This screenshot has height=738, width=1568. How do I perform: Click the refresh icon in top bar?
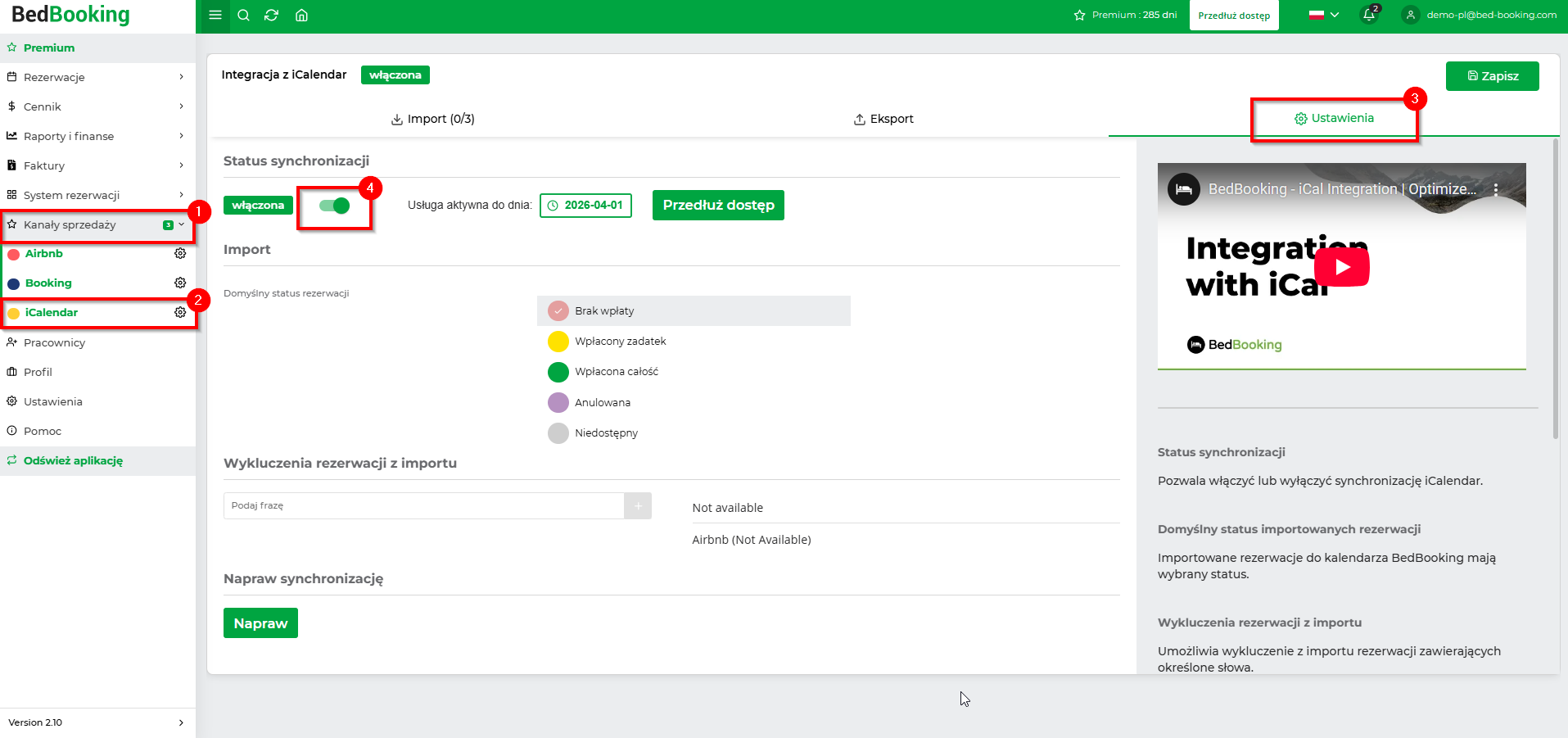click(x=272, y=15)
